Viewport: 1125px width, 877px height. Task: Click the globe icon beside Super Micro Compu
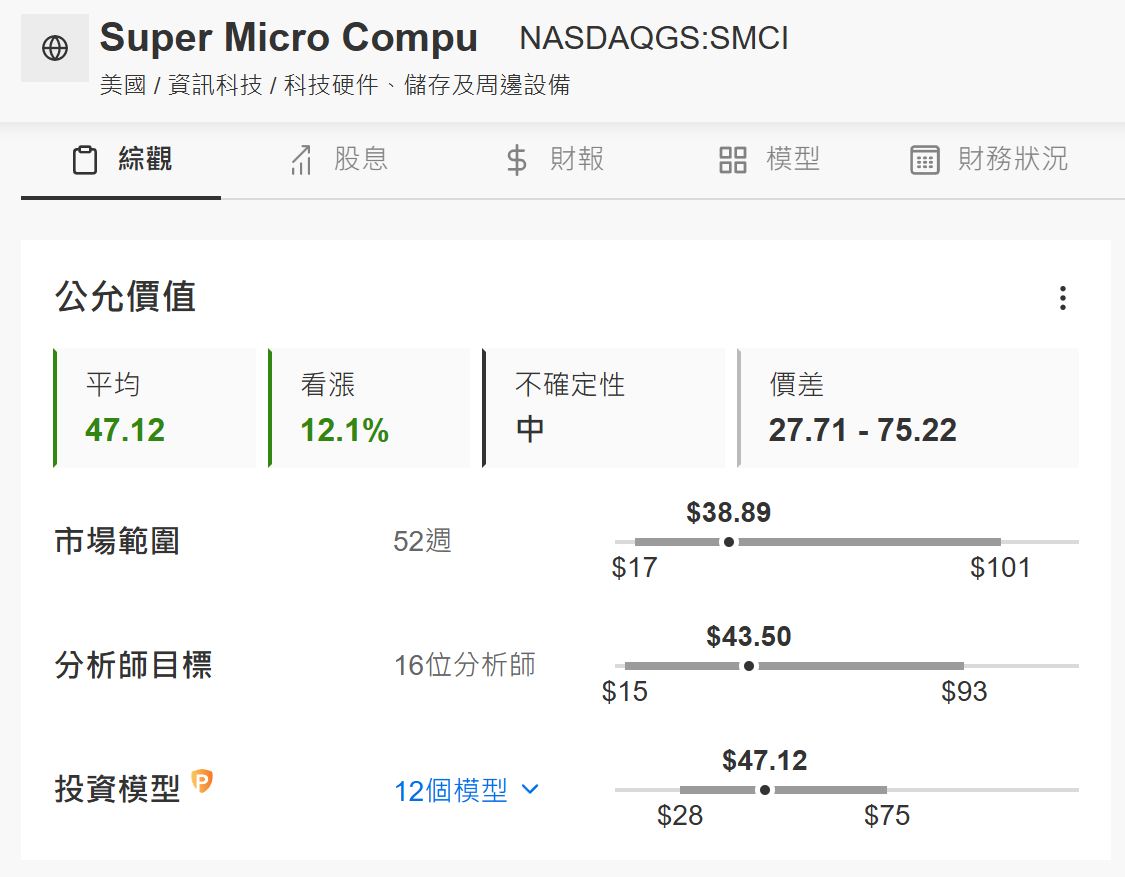[55, 48]
